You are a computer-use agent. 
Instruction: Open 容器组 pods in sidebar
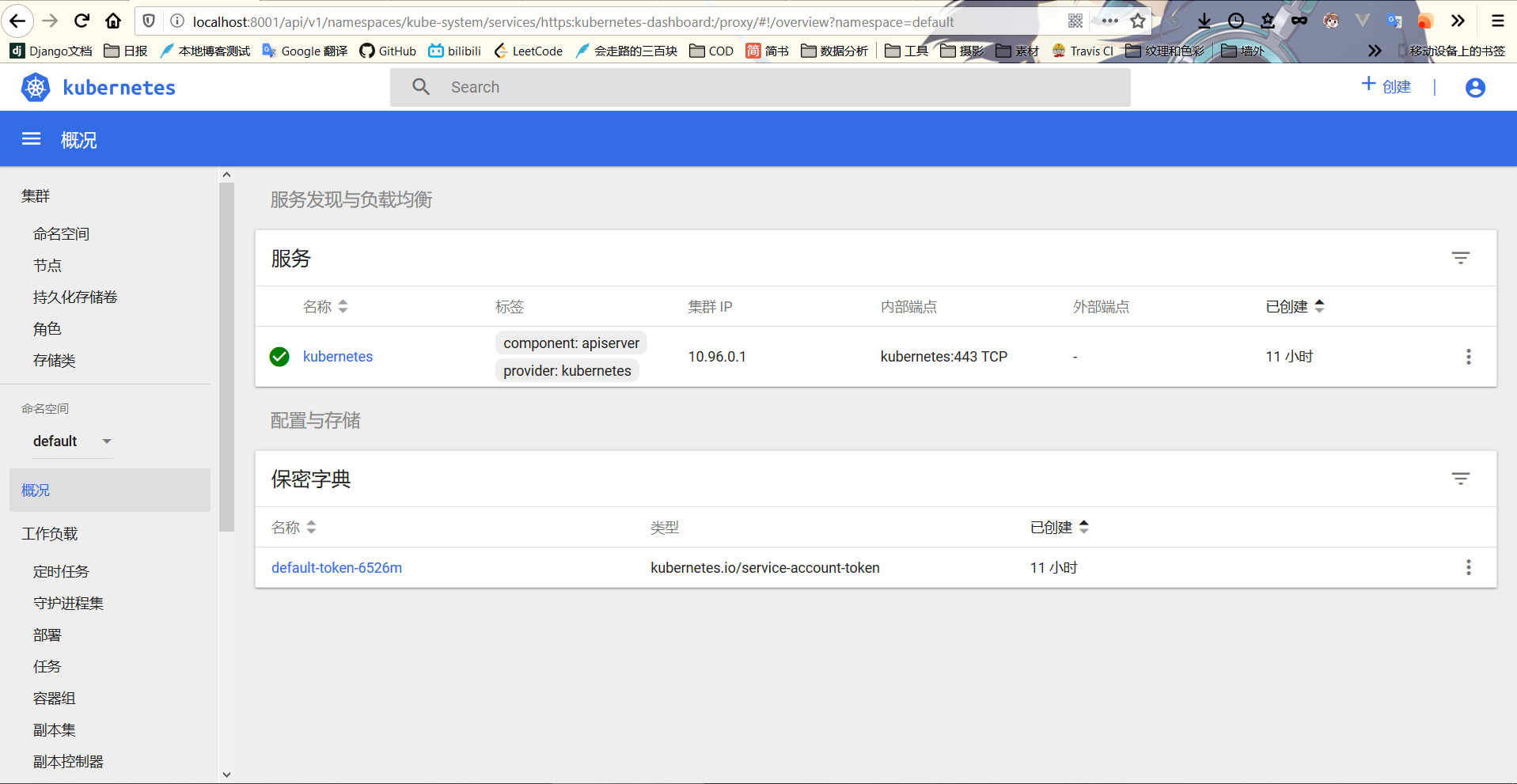tap(55, 699)
